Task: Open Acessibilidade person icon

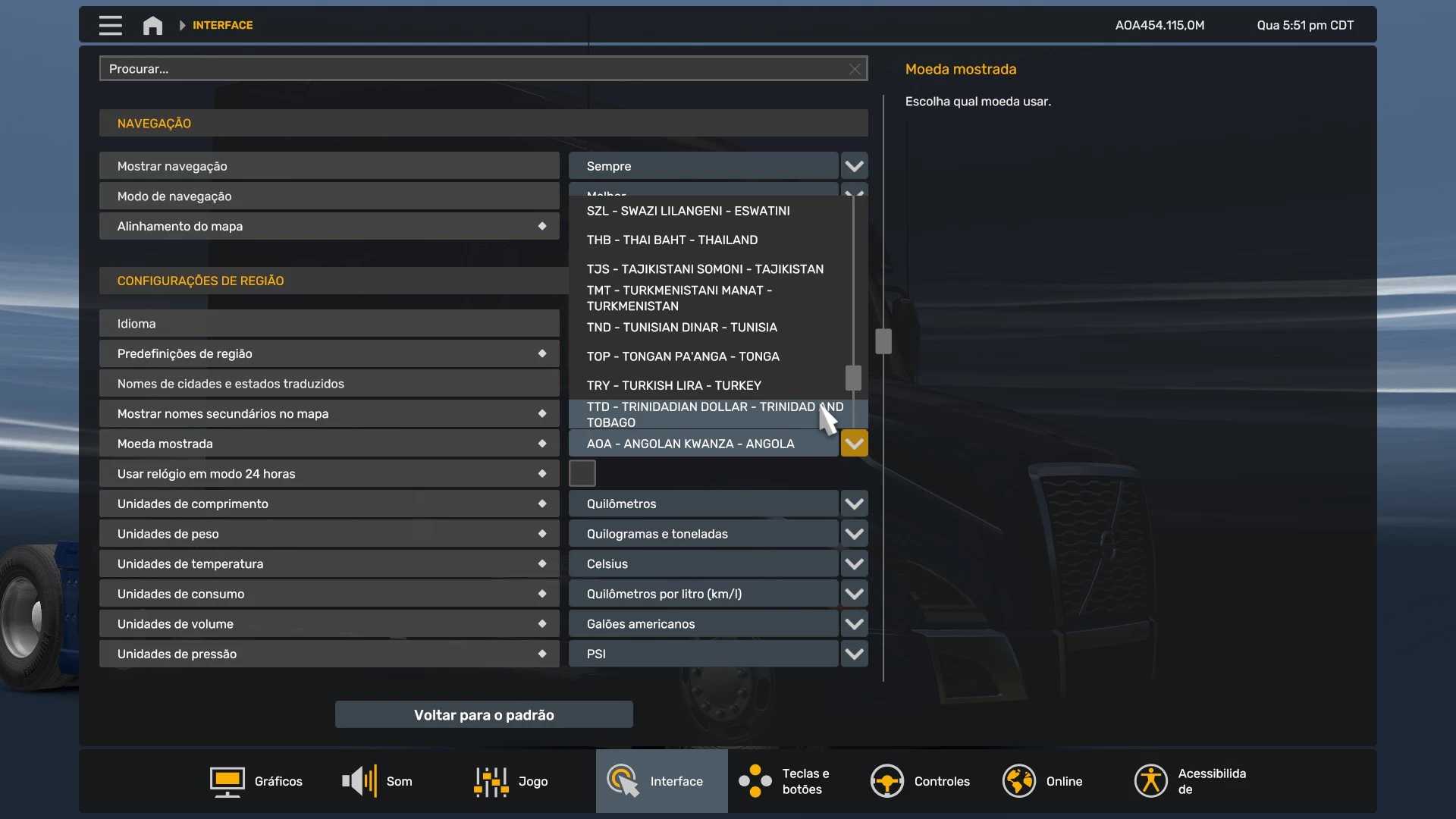Action: click(1150, 781)
